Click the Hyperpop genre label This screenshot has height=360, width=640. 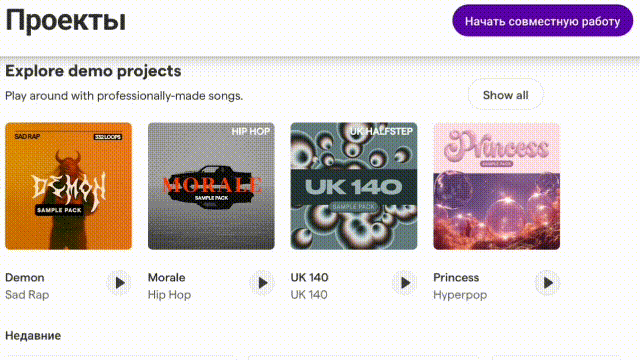click(x=460, y=295)
